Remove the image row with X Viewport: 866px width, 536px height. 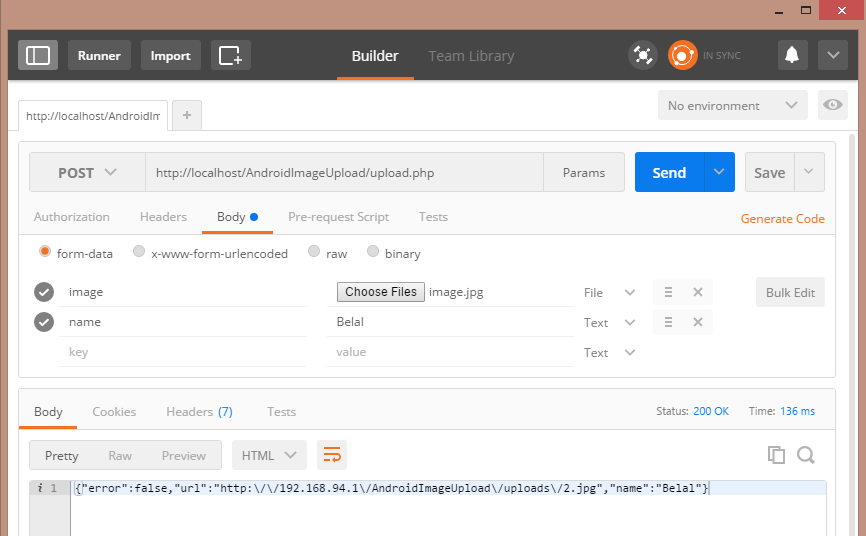coord(698,292)
